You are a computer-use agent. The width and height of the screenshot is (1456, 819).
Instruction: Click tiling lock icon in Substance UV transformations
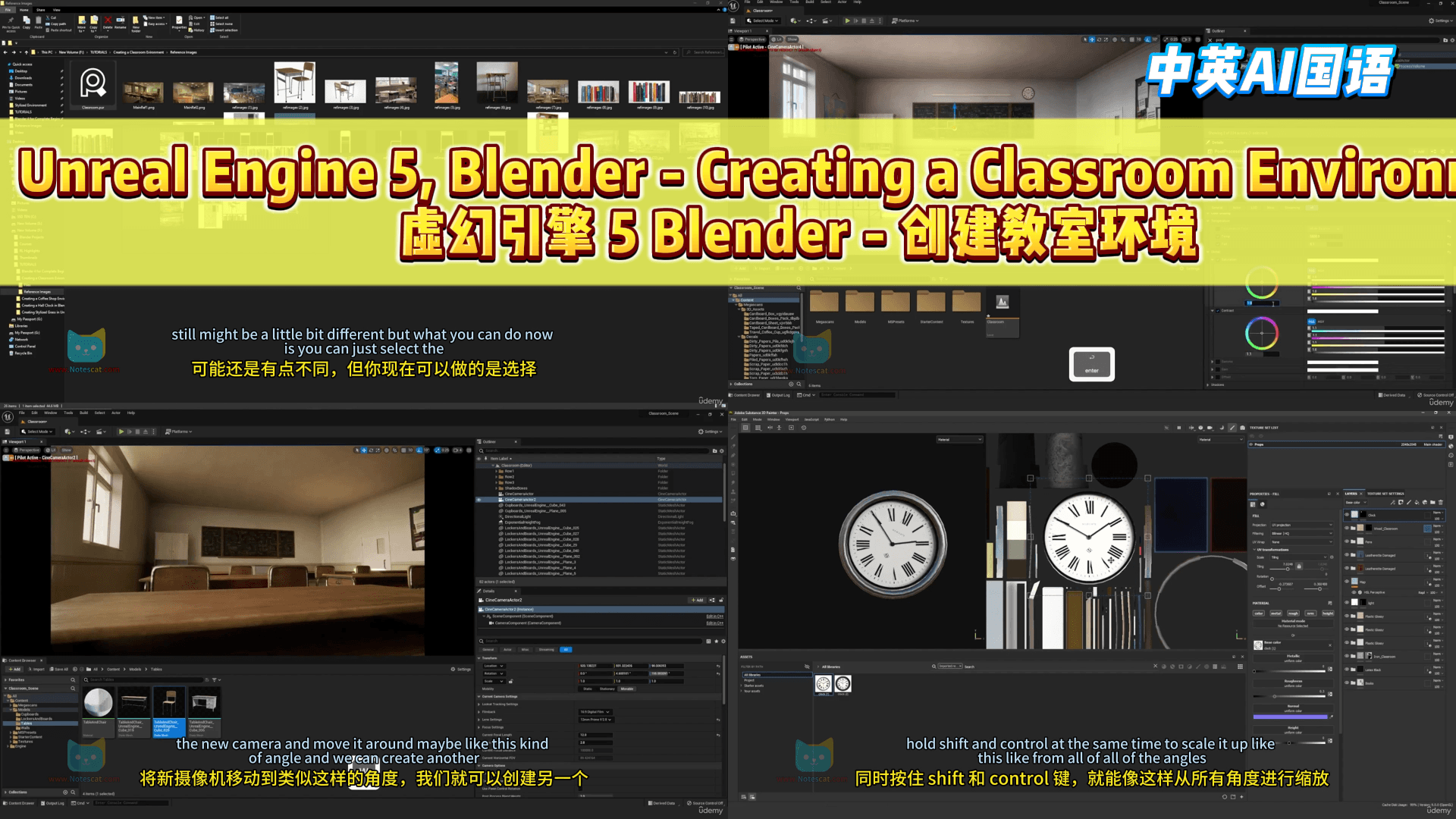point(1299,566)
